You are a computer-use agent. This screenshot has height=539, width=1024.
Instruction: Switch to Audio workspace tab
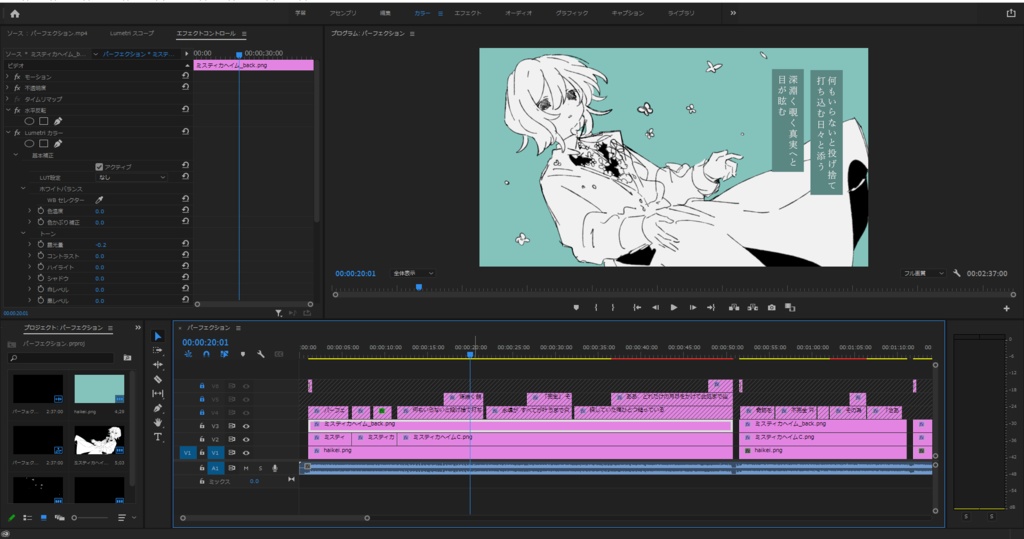519,13
